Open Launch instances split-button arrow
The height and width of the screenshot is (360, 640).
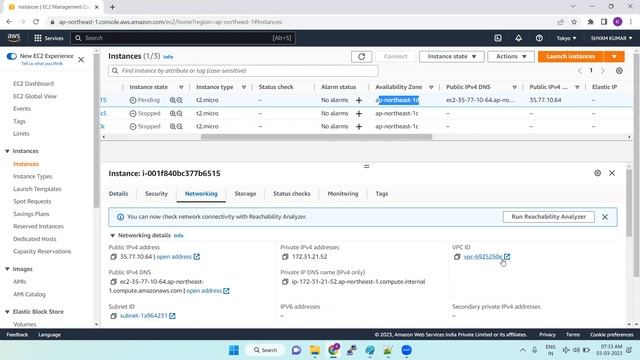pyautogui.click(x=614, y=56)
